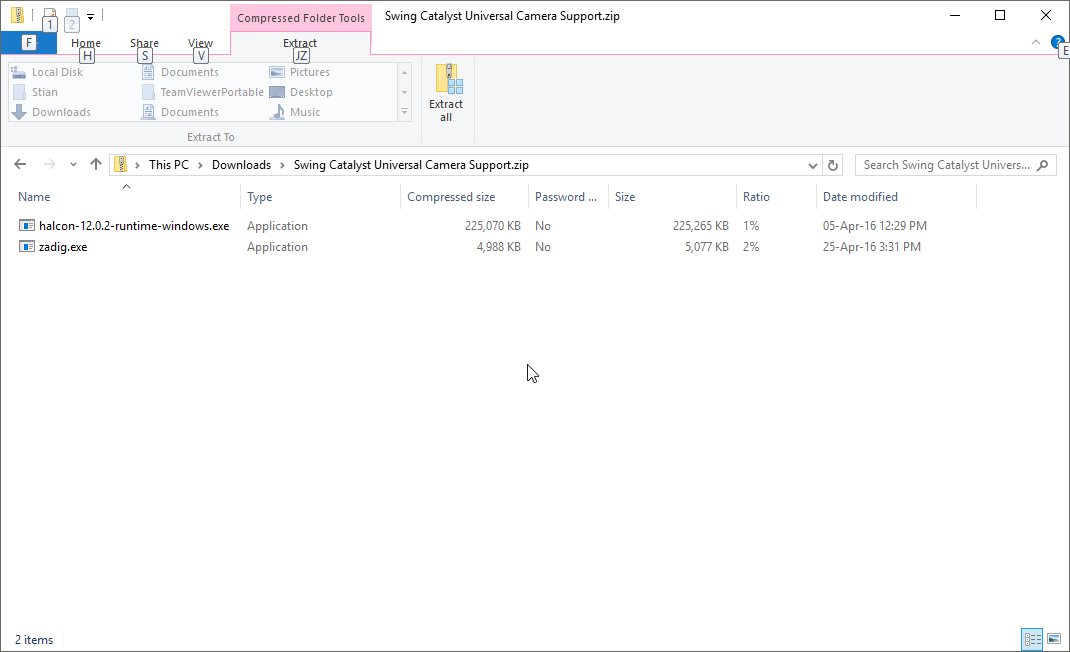Choose TeamViewerPortable extract destination

[203, 92]
